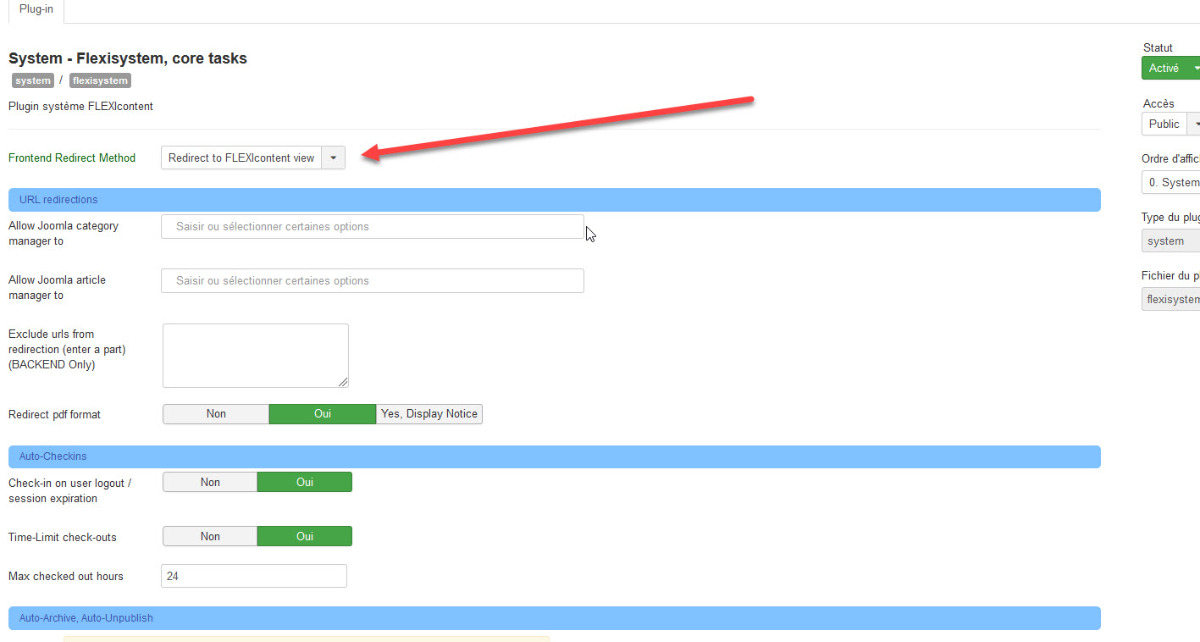Open the Plug-in tab
The image size is (1200, 642).
(x=37, y=10)
